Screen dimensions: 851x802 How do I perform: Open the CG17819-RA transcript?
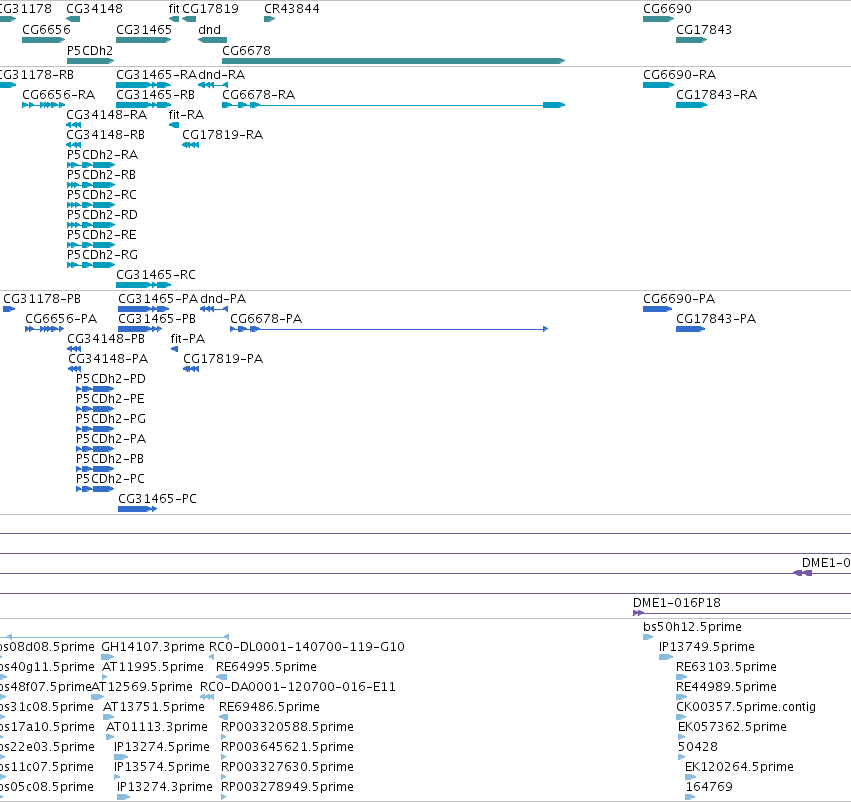pyautogui.click(x=223, y=135)
